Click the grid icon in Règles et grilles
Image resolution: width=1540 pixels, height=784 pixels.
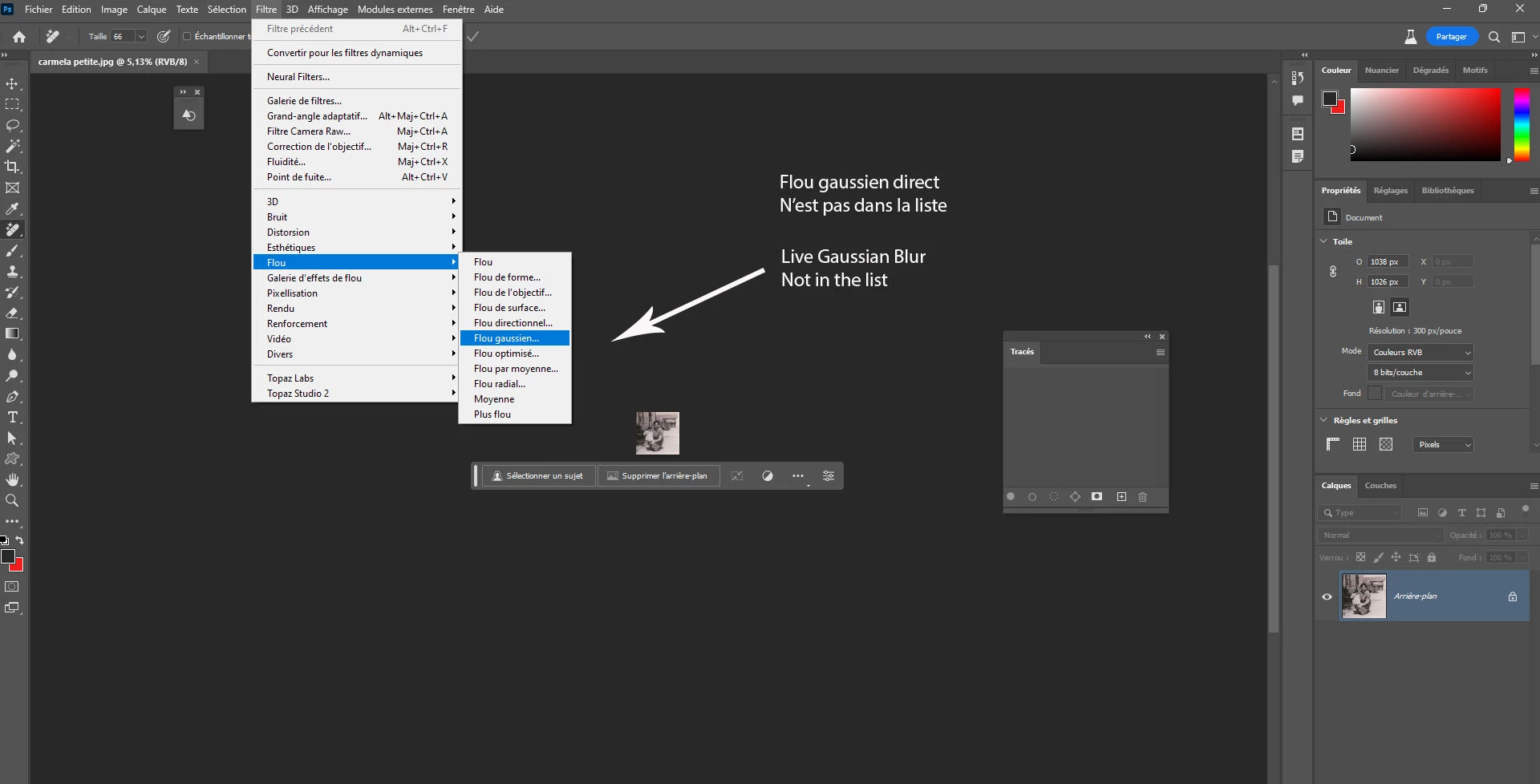1360,444
